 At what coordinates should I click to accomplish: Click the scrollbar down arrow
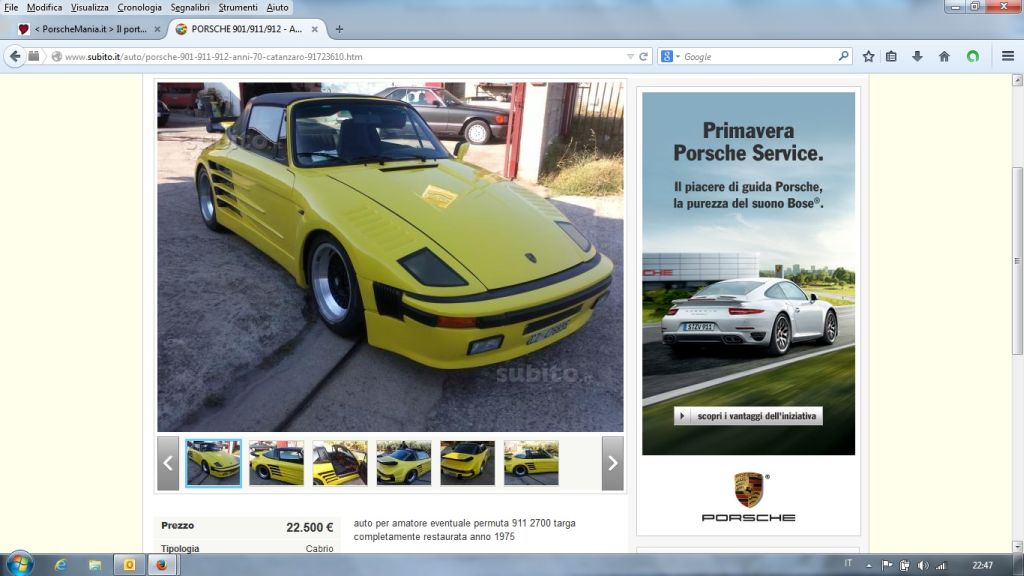1017,547
